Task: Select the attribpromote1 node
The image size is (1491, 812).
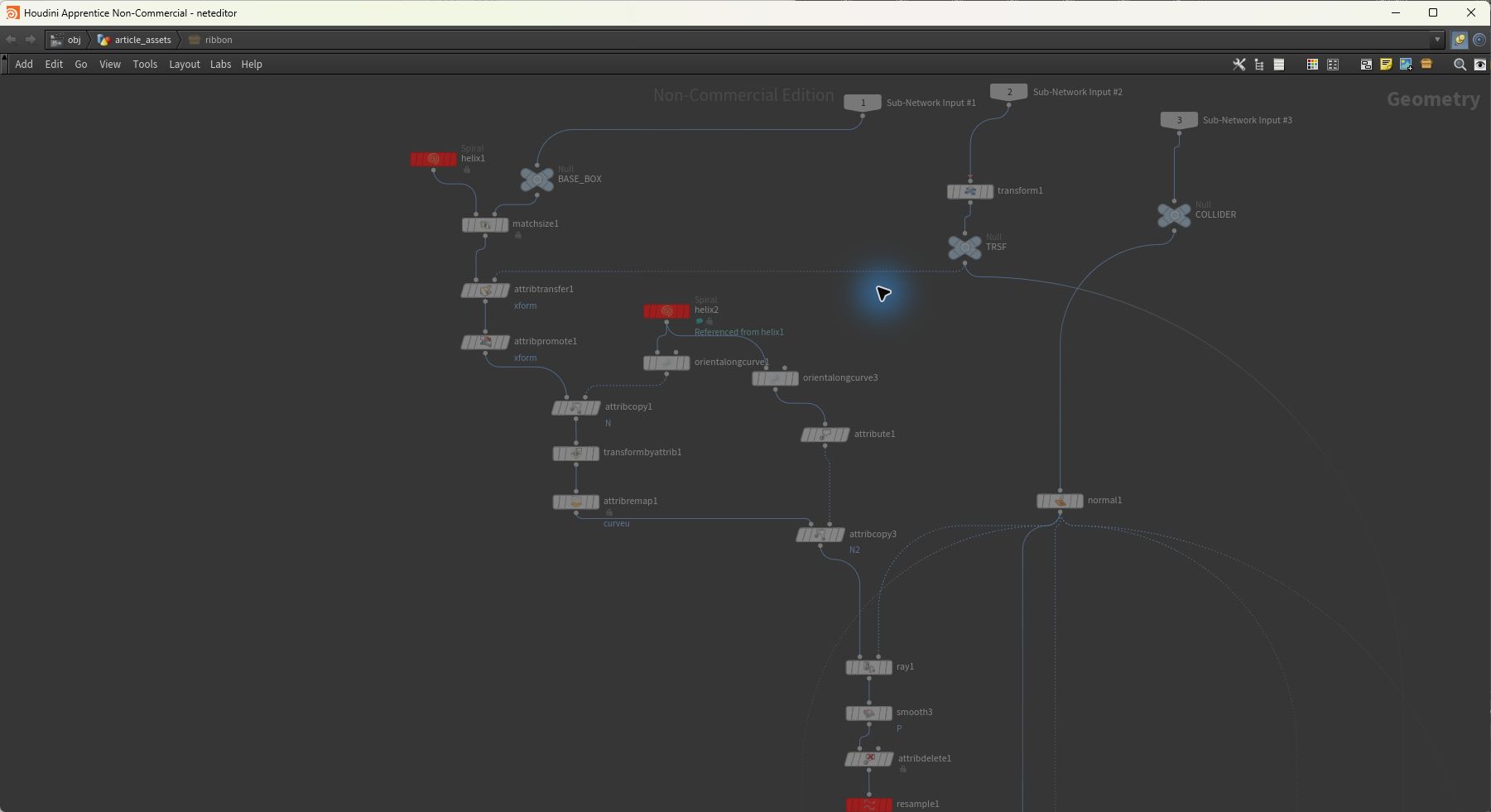Action: point(485,342)
